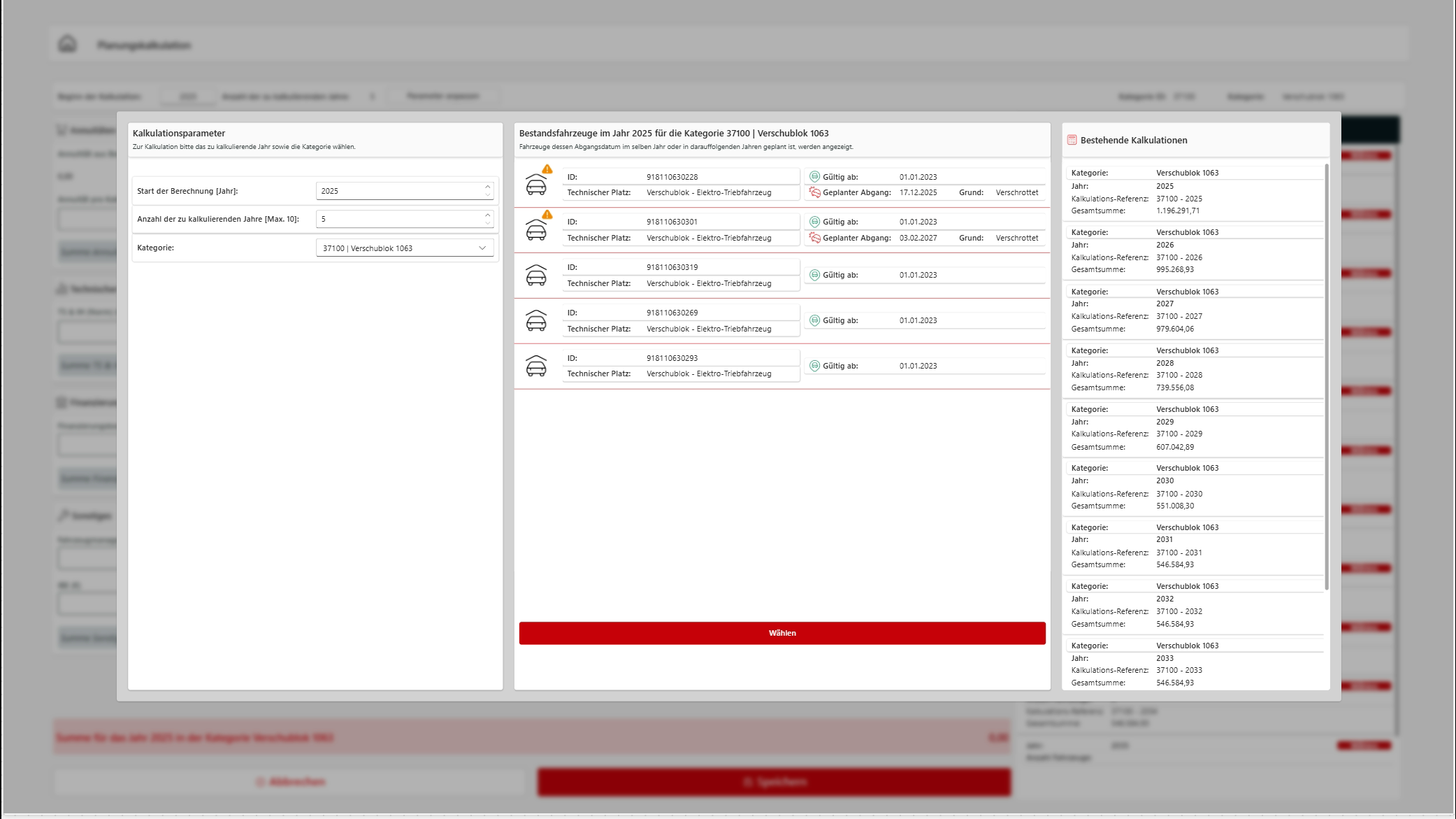Decrease Anzahl der zu kalkulierenden Jahre value
Image resolution: width=1456 pixels, height=819 pixels.
tap(488, 223)
